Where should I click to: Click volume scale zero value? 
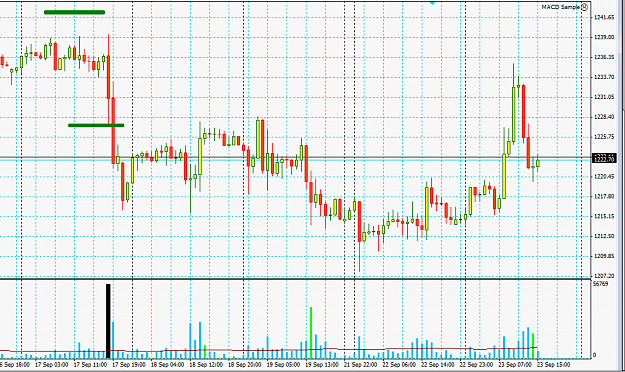[595, 355]
